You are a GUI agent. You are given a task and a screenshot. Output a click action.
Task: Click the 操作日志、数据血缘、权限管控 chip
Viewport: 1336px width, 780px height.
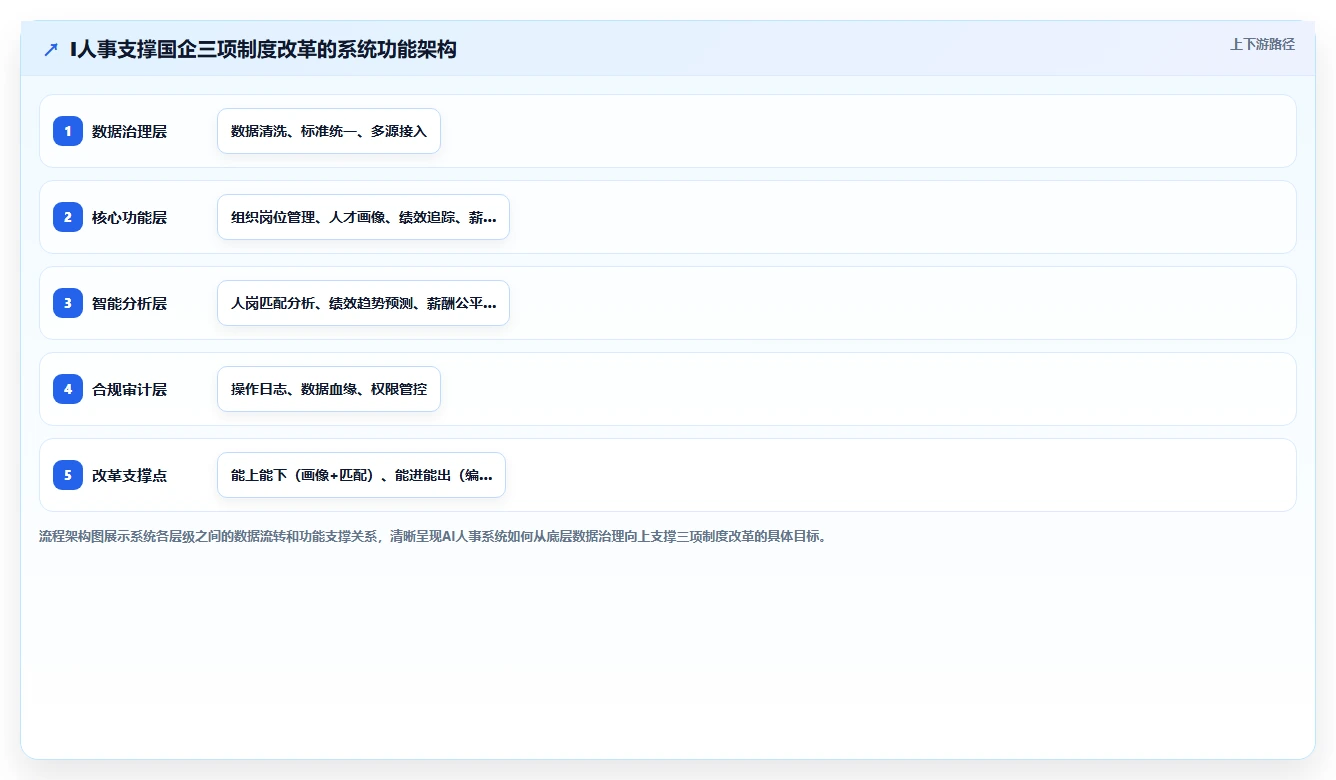click(x=329, y=389)
